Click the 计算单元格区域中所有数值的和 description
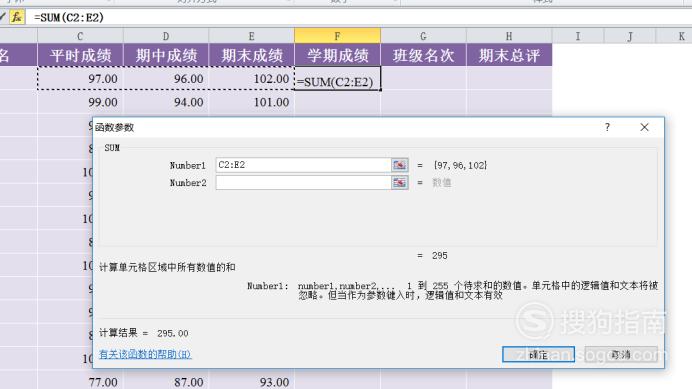Image resolution: width=692 pixels, height=389 pixels. point(167,267)
